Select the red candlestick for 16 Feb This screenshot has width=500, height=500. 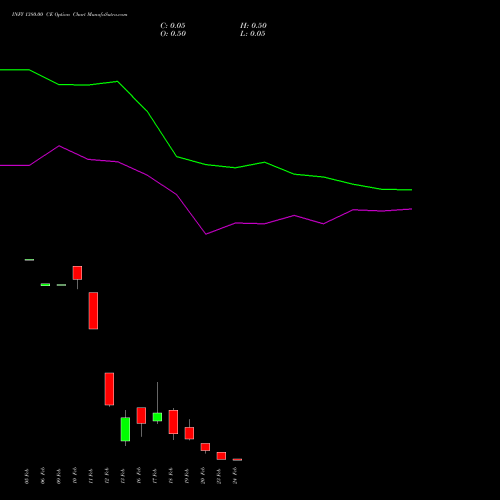(141, 416)
